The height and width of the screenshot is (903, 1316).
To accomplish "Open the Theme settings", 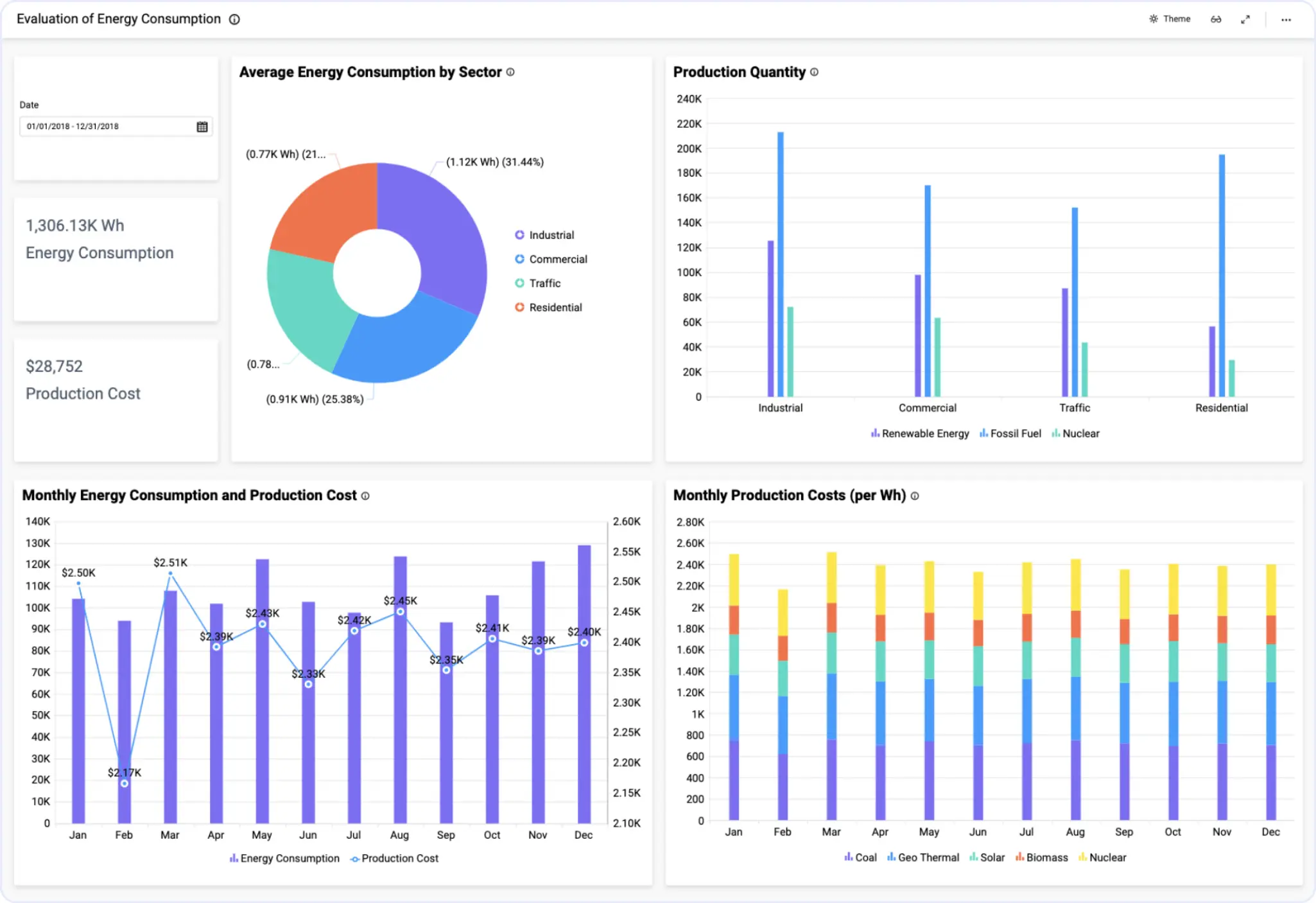I will click(x=1170, y=19).
